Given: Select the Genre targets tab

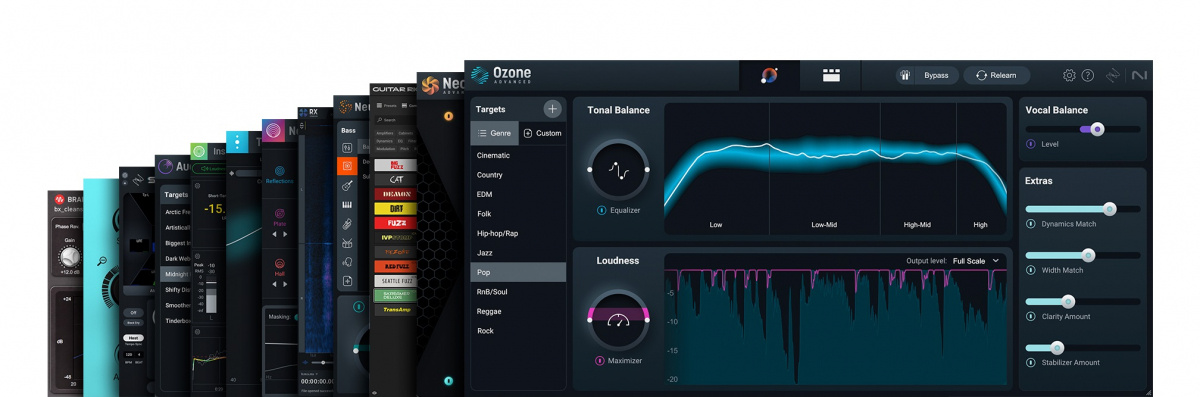Looking at the screenshot, I should 494,133.
